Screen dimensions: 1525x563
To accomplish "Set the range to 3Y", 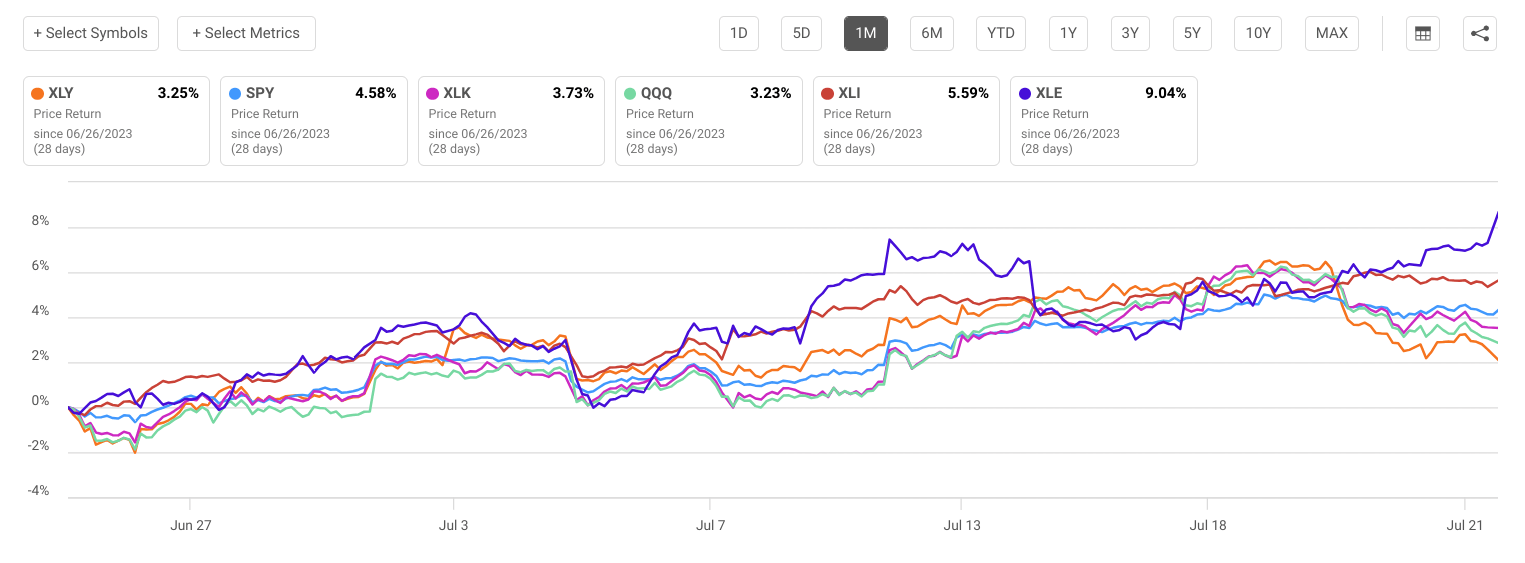I will tap(1130, 33).
